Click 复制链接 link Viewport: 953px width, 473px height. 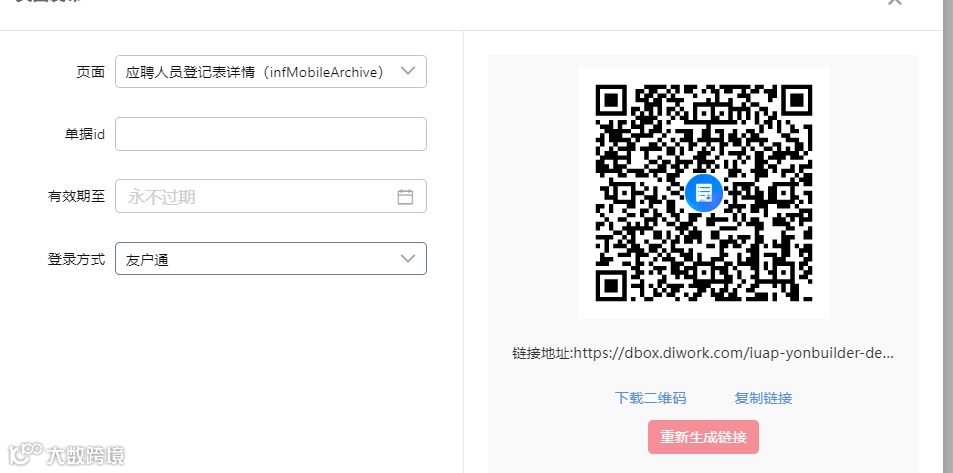[763, 398]
